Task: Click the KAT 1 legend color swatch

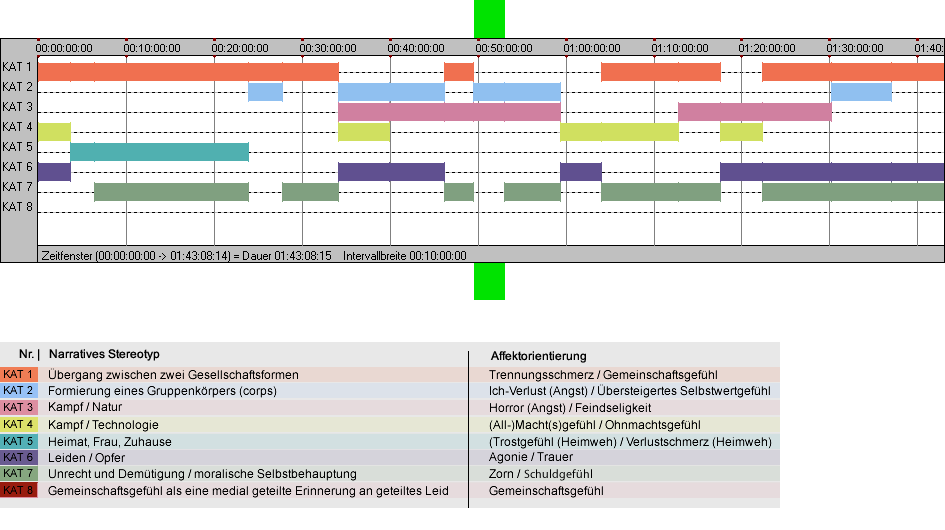Action: pos(19,374)
